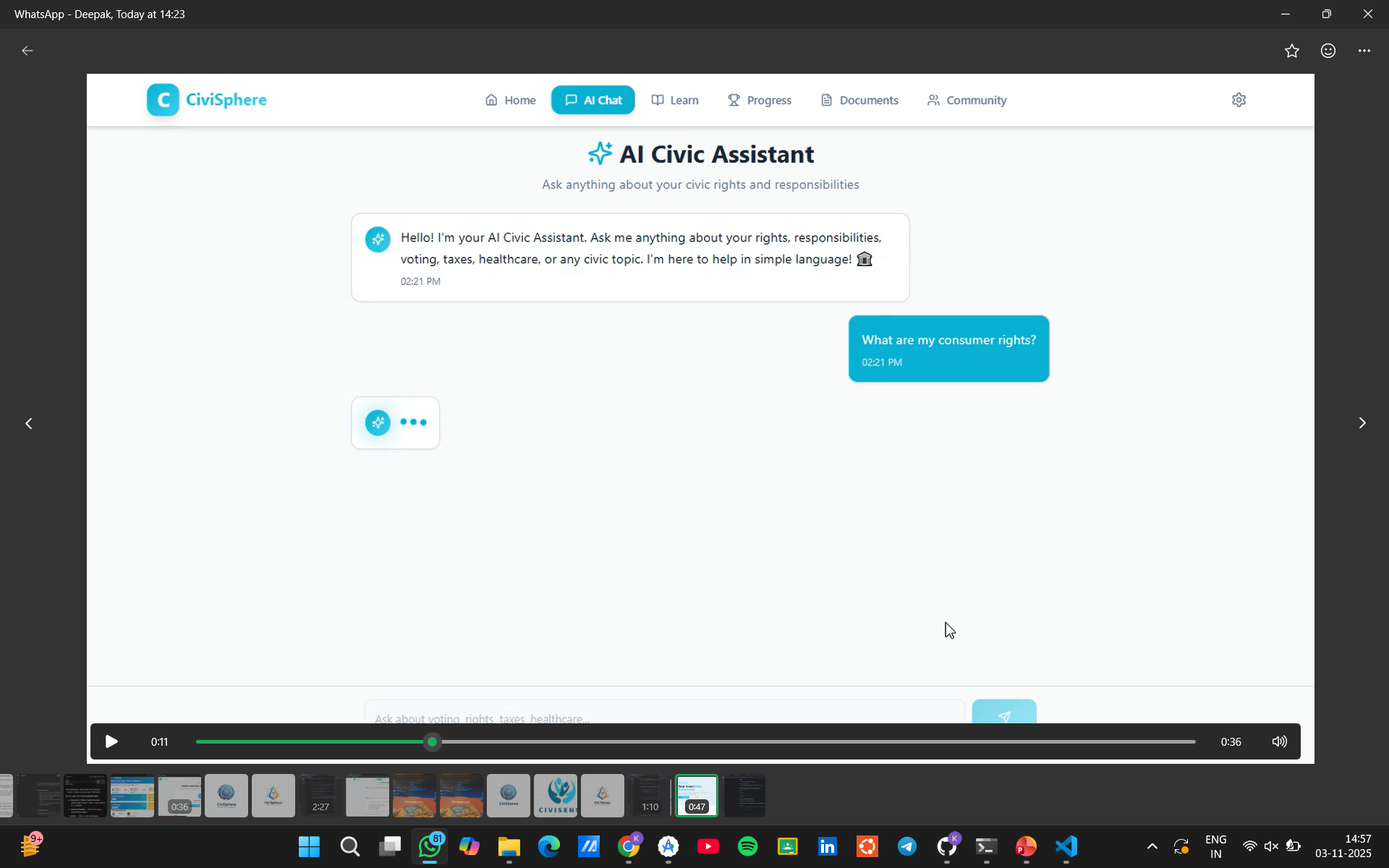Open the Learn tab
Screen dimensions: 1389x868
point(675,100)
